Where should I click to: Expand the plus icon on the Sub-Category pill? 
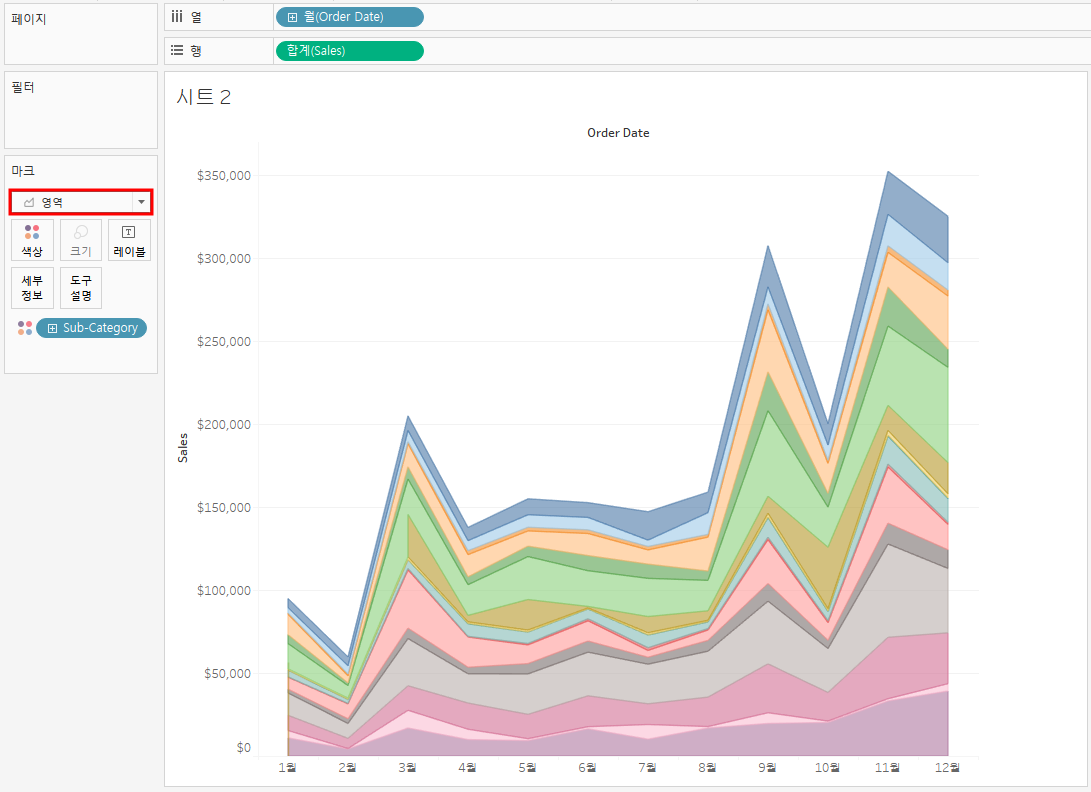pyautogui.click(x=52, y=328)
